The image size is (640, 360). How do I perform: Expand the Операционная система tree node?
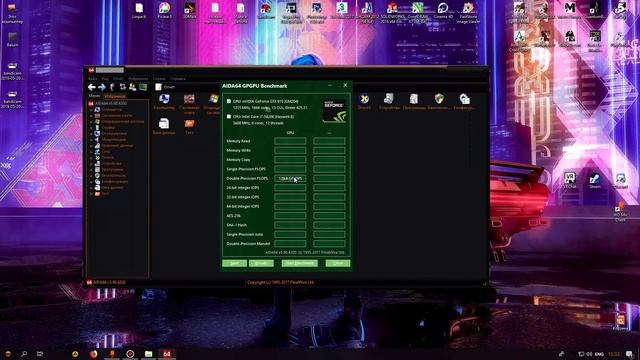click(x=92, y=122)
